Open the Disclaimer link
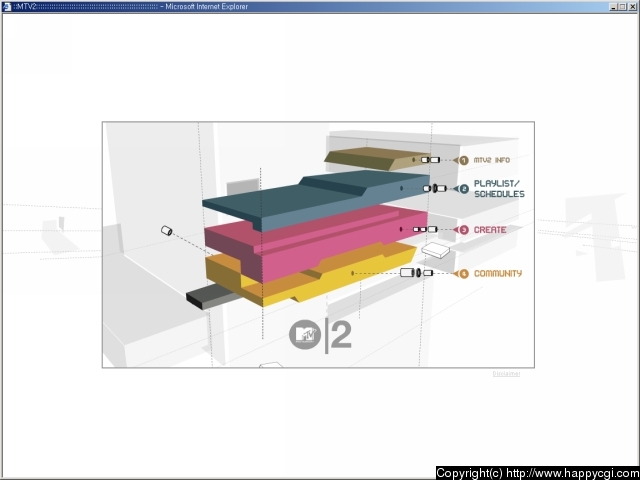Screen dimensions: 640x480 (x=506, y=373)
